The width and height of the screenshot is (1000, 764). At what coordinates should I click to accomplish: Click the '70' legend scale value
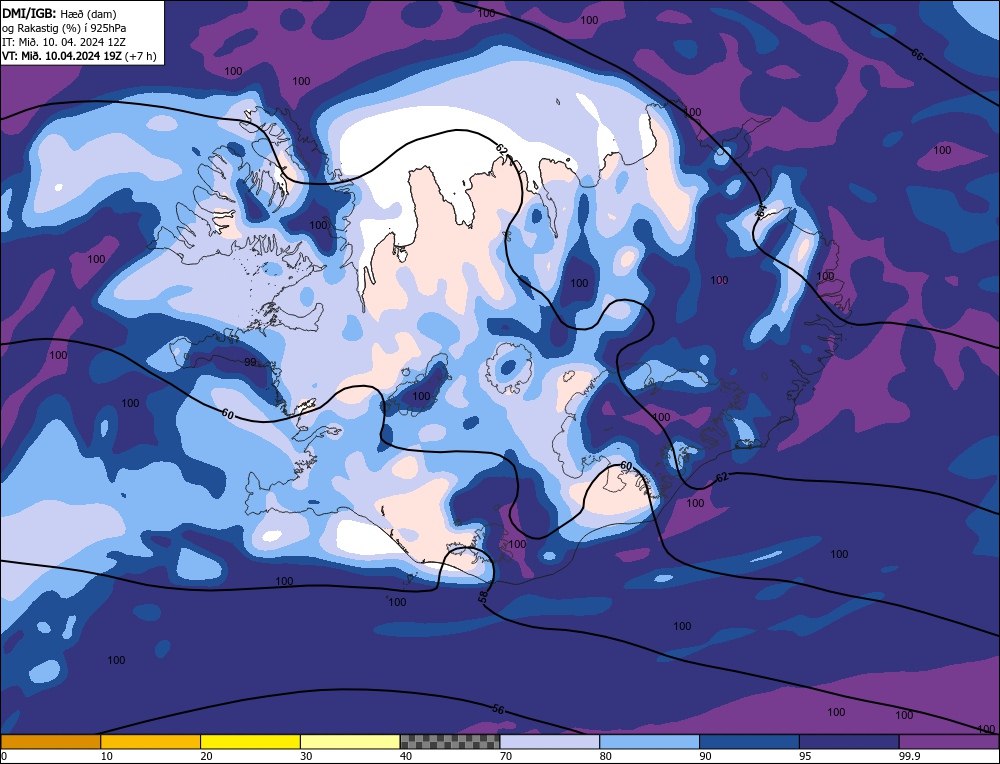[x=506, y=756]
